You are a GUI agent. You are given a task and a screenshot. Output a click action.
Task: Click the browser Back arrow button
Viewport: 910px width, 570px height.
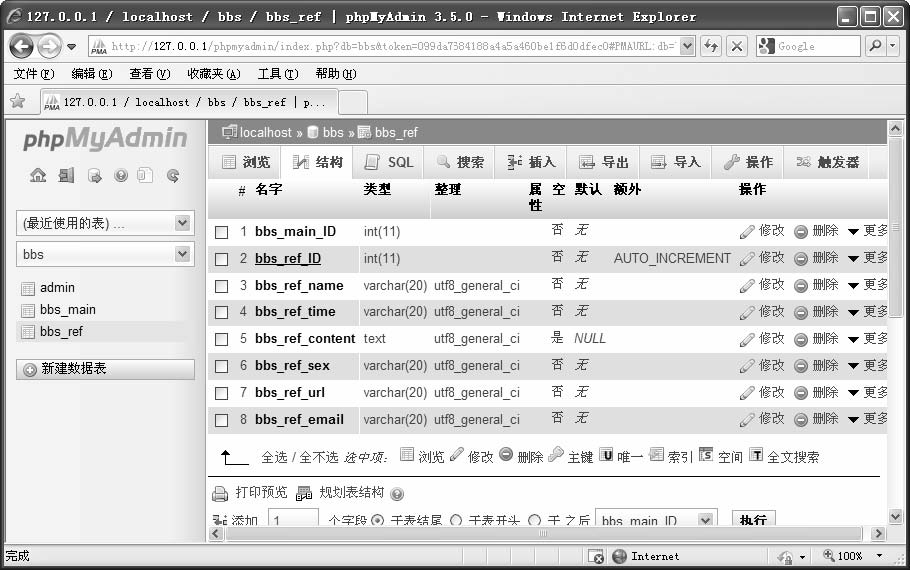[21, 46]
